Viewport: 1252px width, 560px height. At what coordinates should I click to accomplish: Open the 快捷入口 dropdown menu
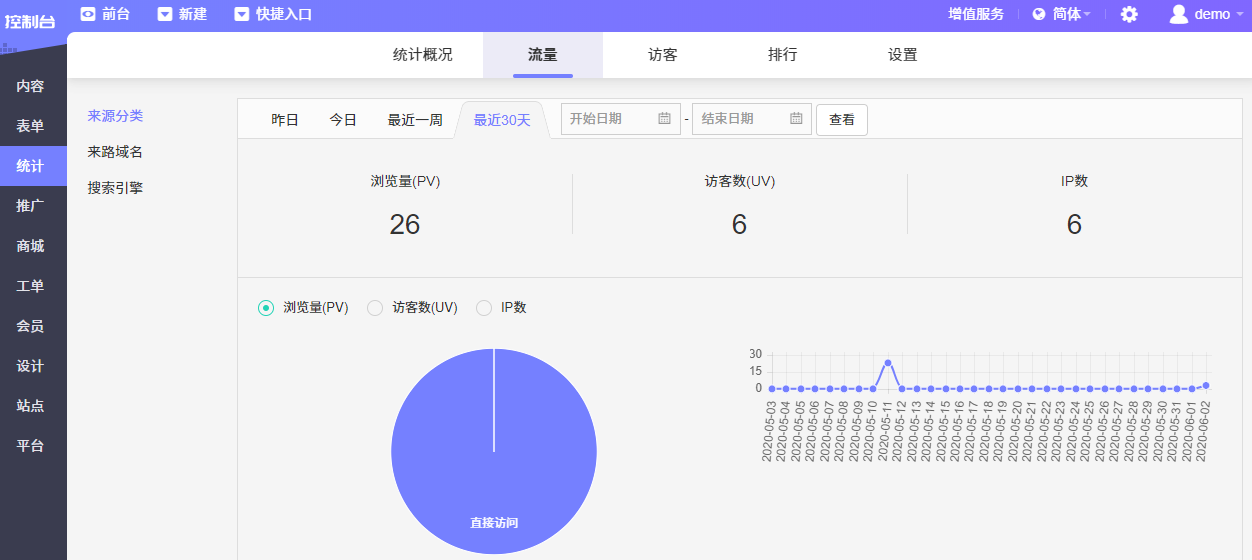click(x=283, y=14)
